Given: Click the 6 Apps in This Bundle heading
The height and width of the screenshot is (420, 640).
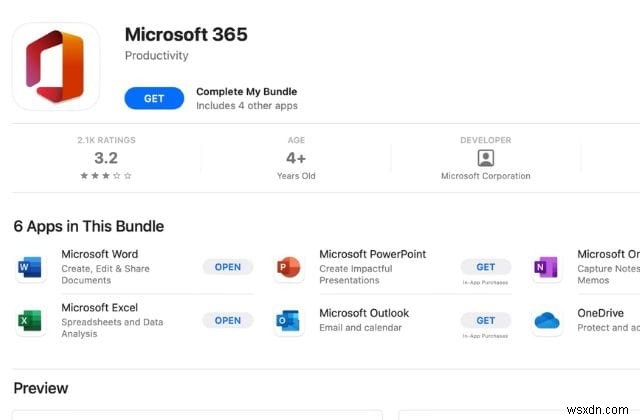Looking at the screenshot, I should (89, 226).
